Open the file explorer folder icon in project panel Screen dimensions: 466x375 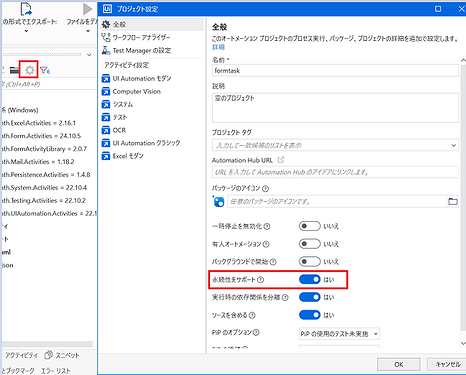click(x=15, y=70)
